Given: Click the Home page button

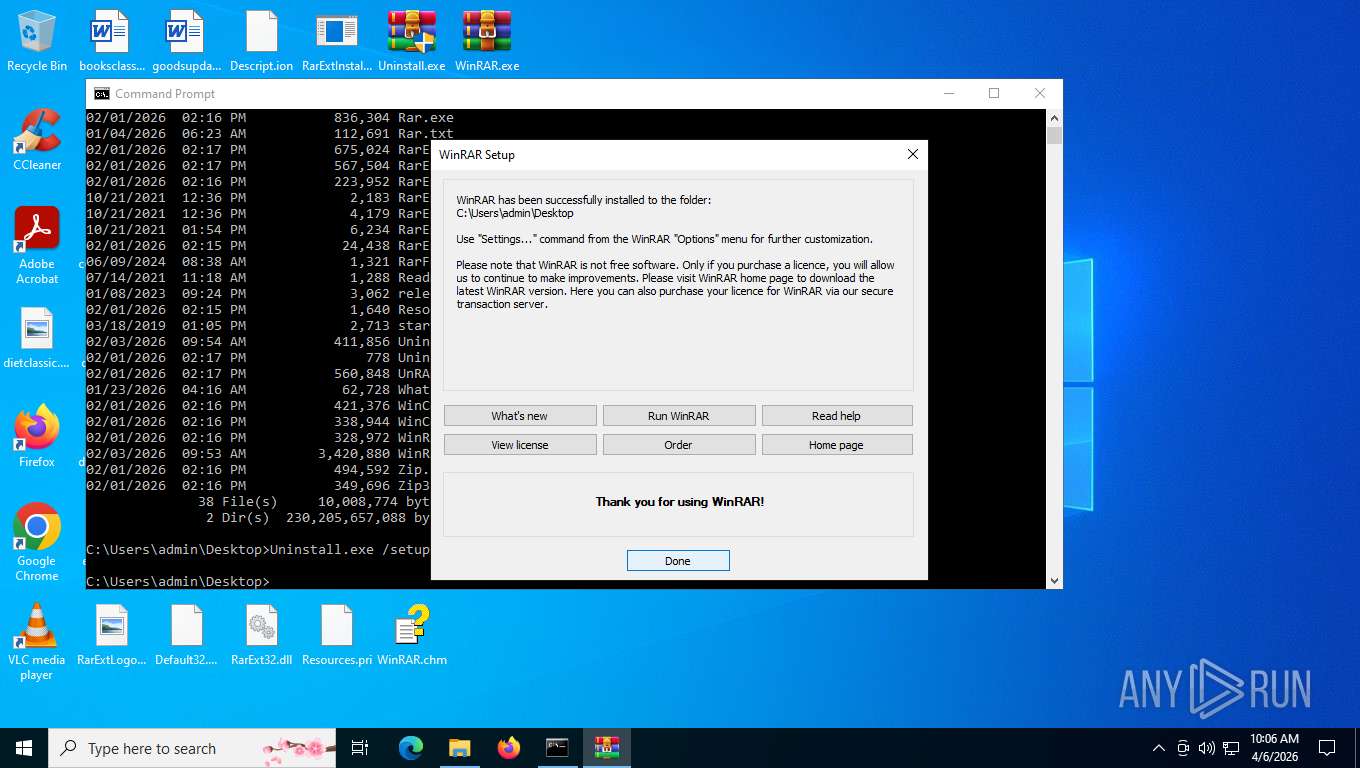Looking at the screenshot, I should tap(837, 445).
